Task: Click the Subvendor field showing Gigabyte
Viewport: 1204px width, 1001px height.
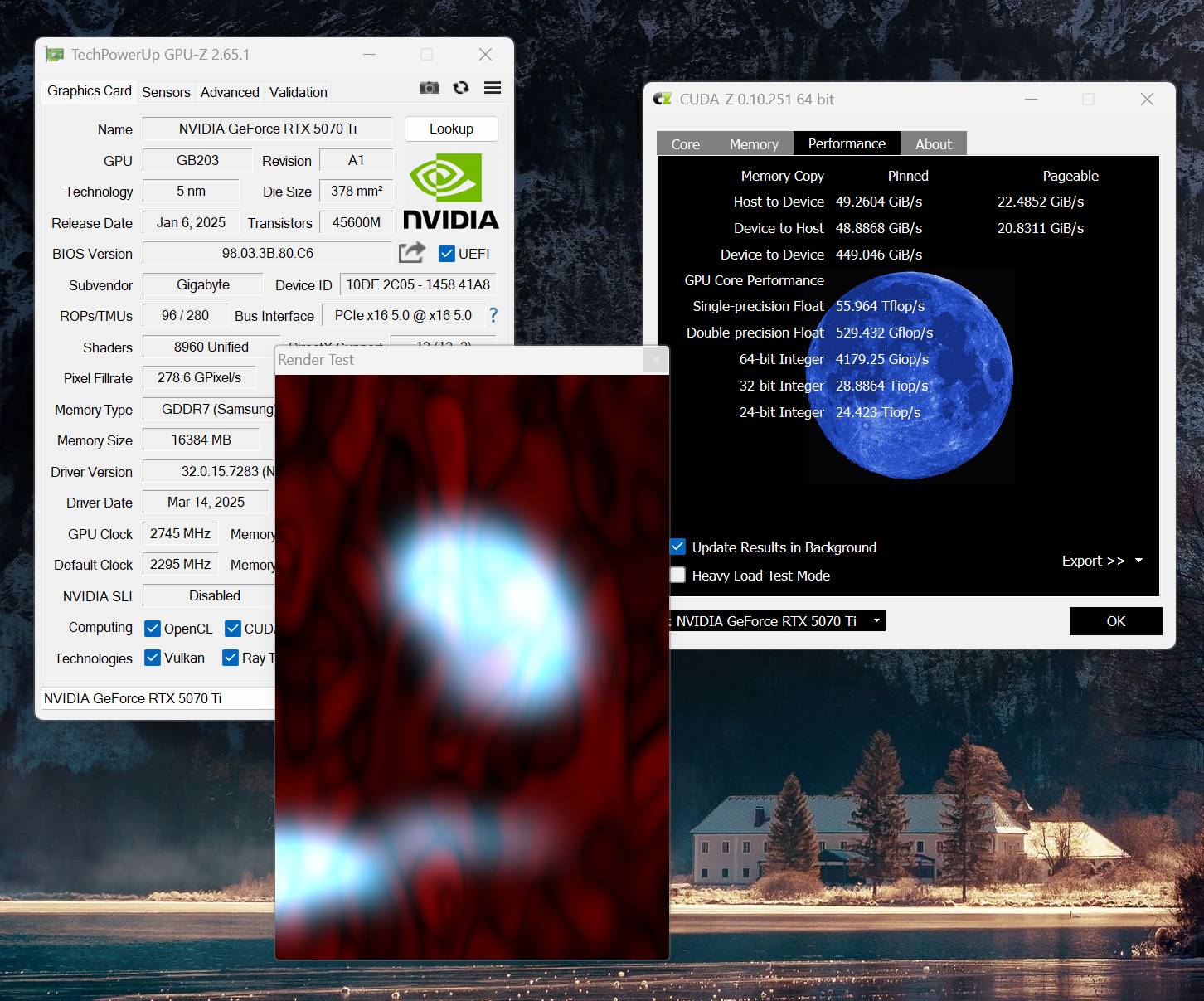Action: point(203,284)
